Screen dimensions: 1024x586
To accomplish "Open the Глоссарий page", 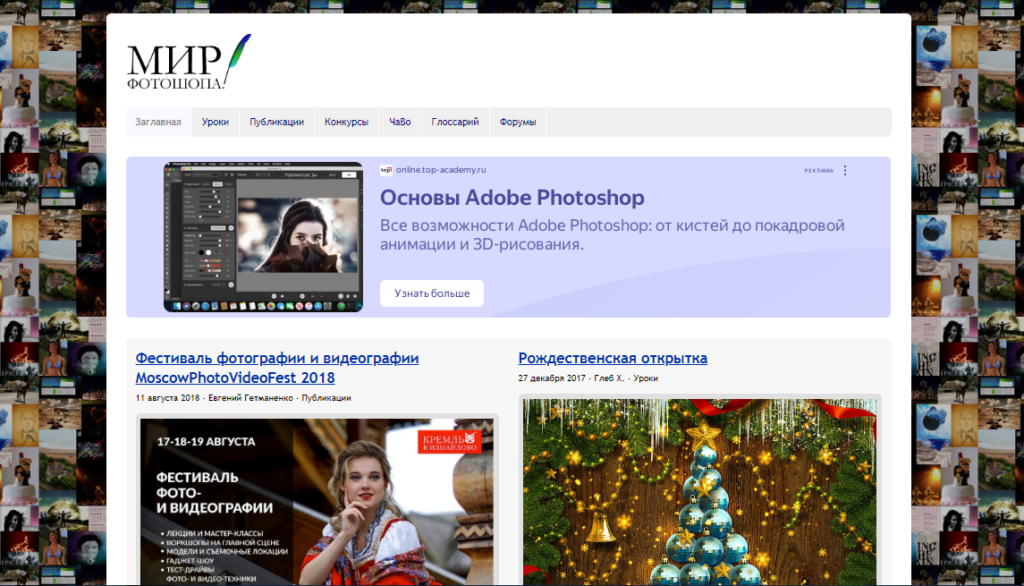I will (x=455, y=122).
